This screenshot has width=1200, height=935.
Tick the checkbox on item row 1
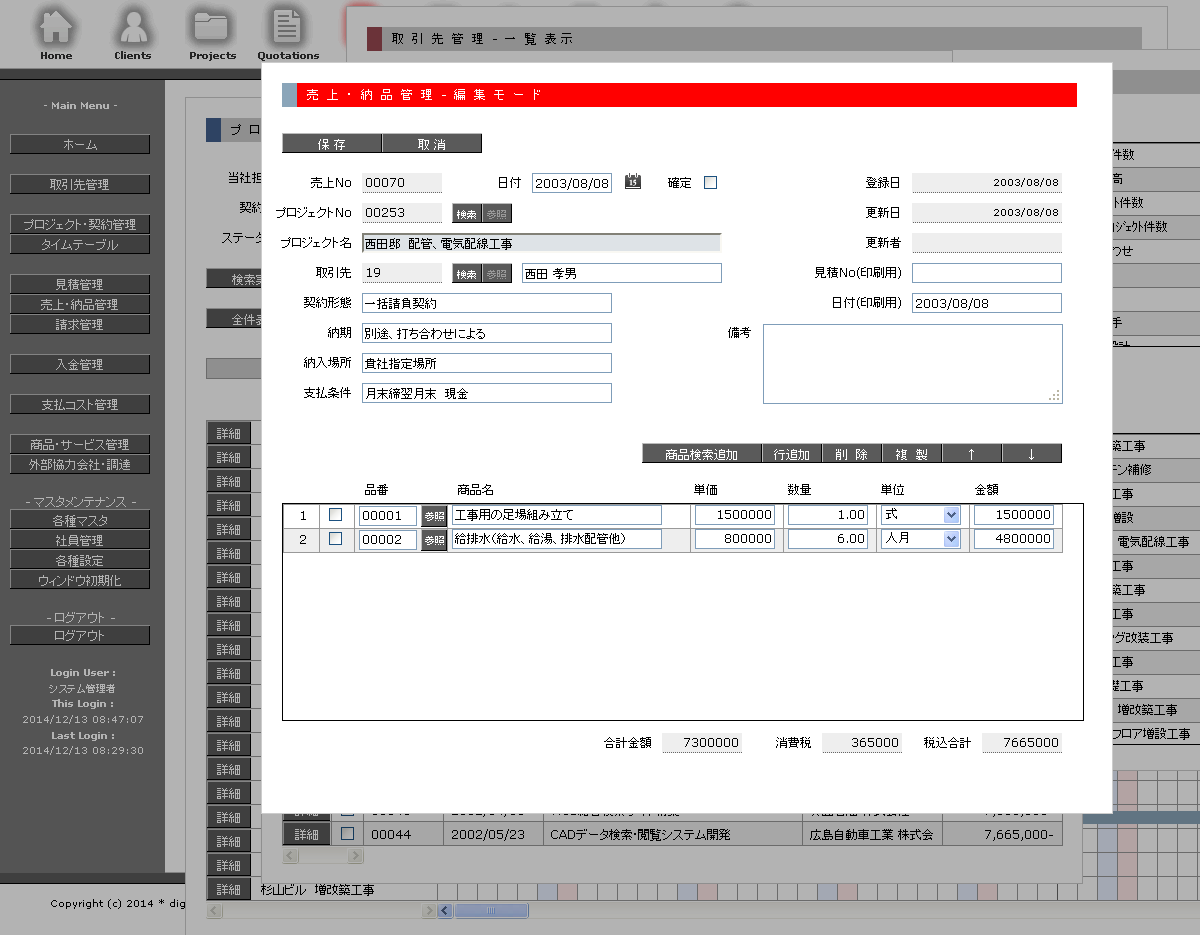[335, 514]
